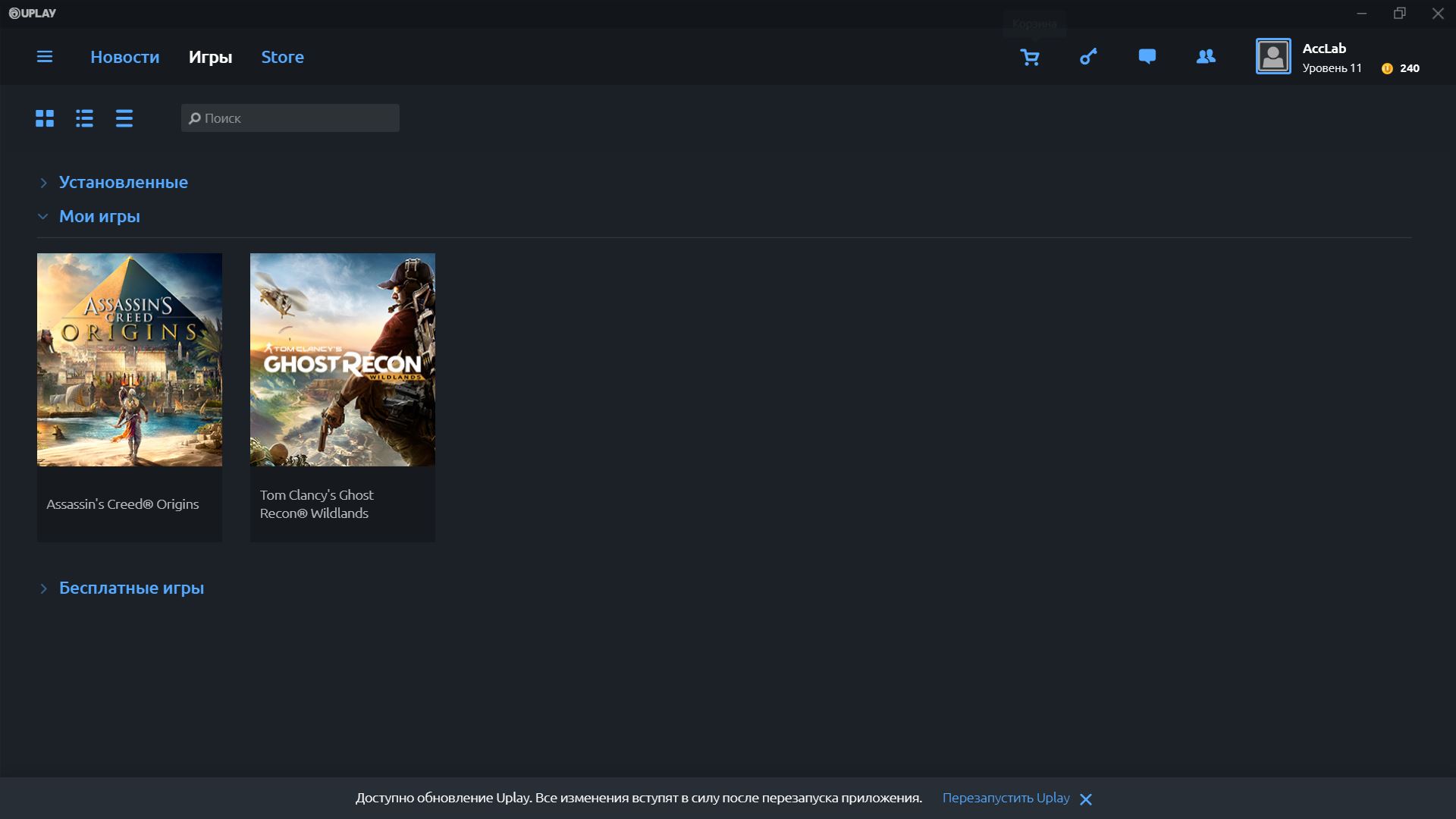The width and height of the screenshot is (1456, 819).
Task: Switch to compact list view
Action: pyautogui.click(x=124, y=118)
